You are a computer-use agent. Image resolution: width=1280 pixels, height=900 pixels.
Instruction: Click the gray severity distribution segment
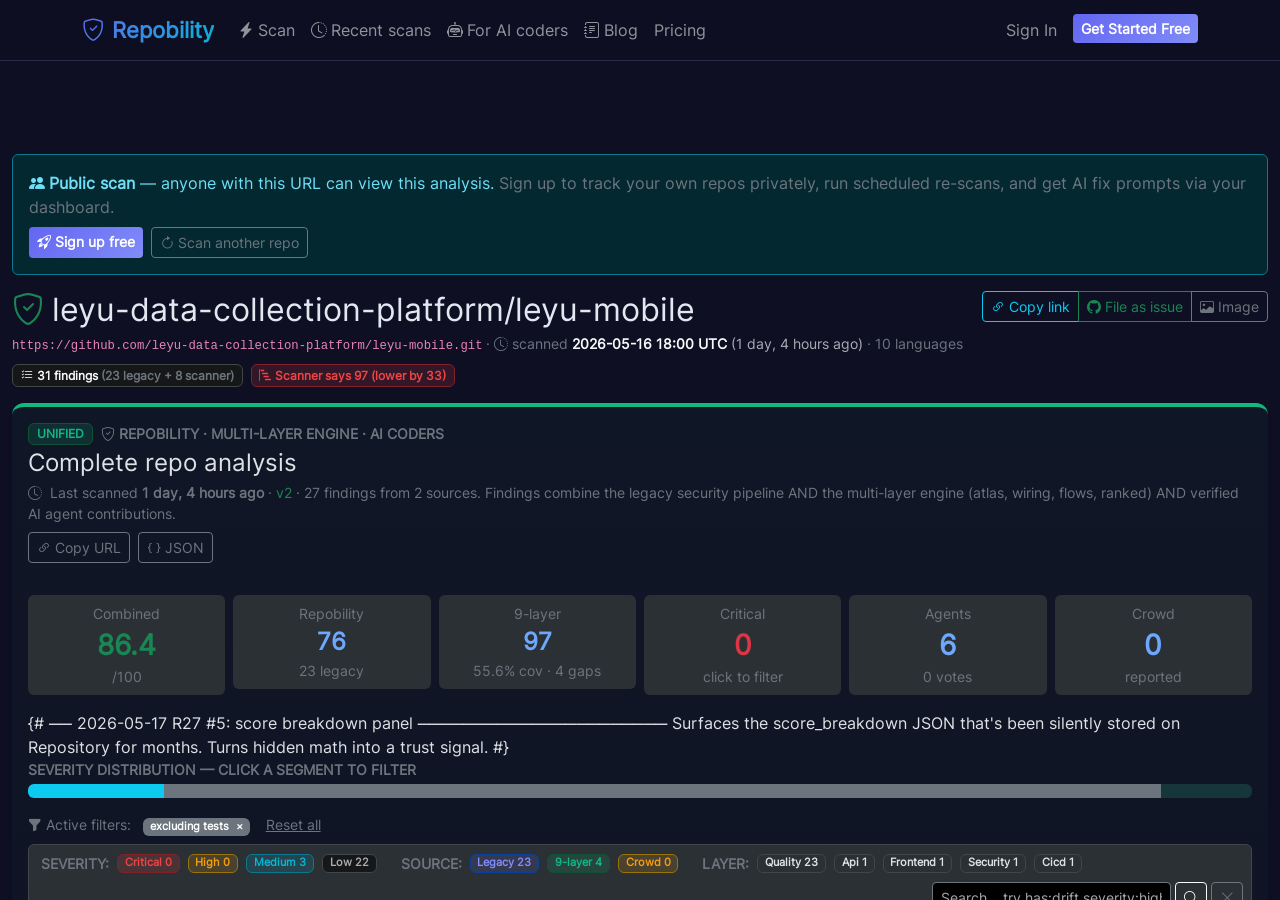[662, 791]
